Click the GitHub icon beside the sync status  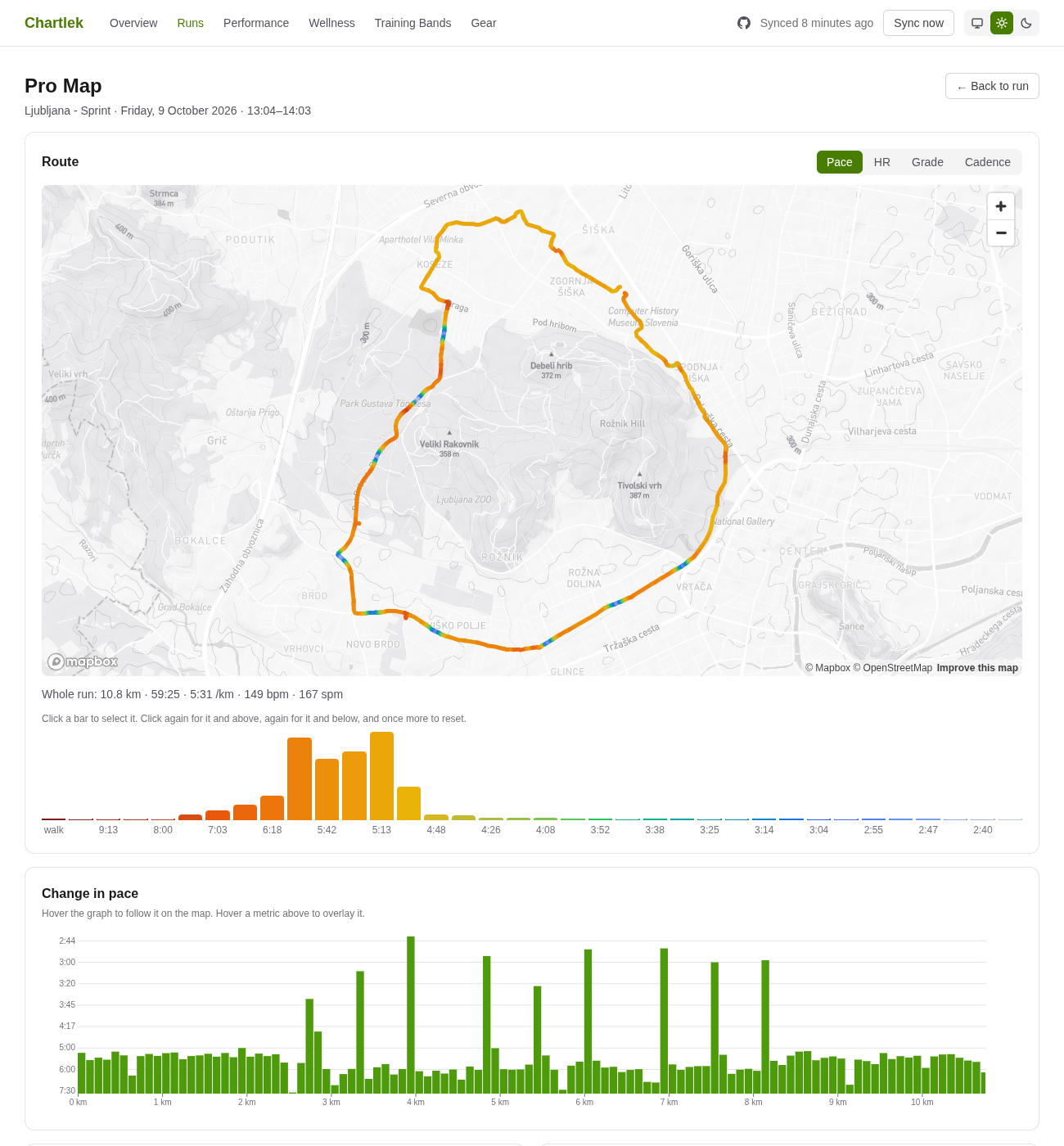[x=744, y=23]
